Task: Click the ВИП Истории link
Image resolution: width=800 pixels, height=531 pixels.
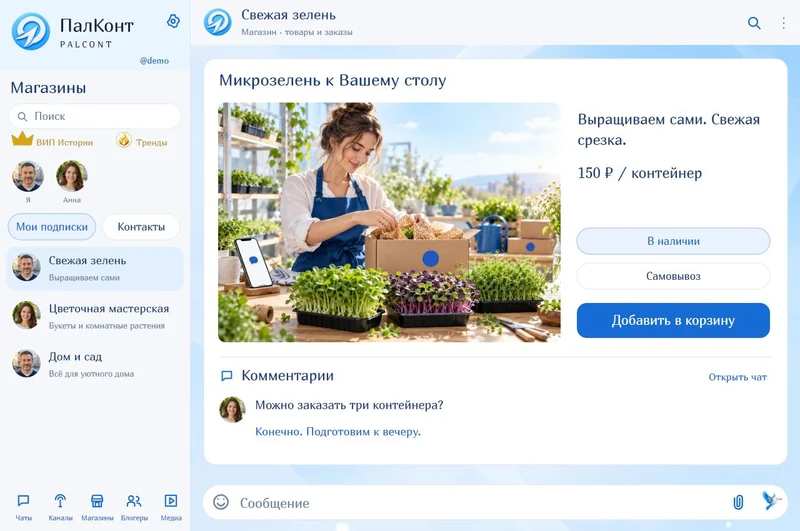Action: pos(64,143)
